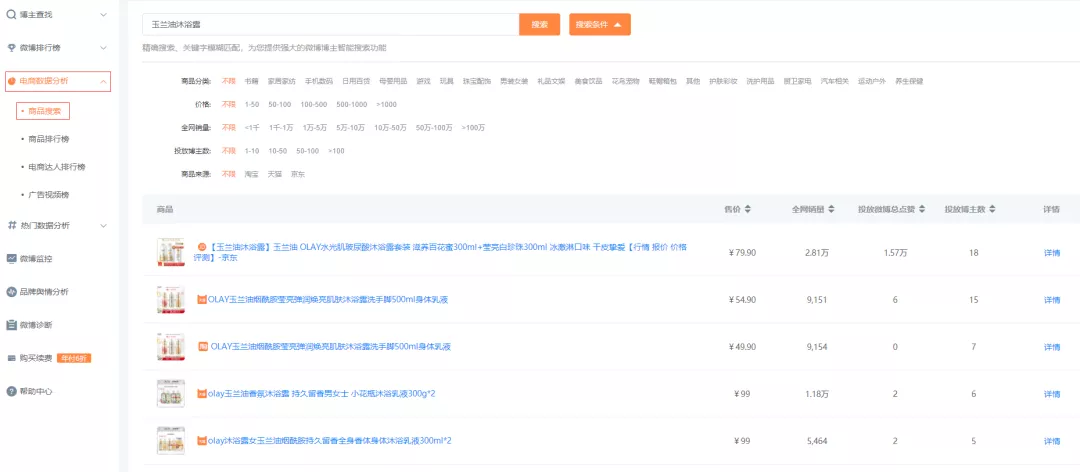1080x472 pixels.
Task: Click the source icon on the 300ml*2 product
Action: point(202,440)
